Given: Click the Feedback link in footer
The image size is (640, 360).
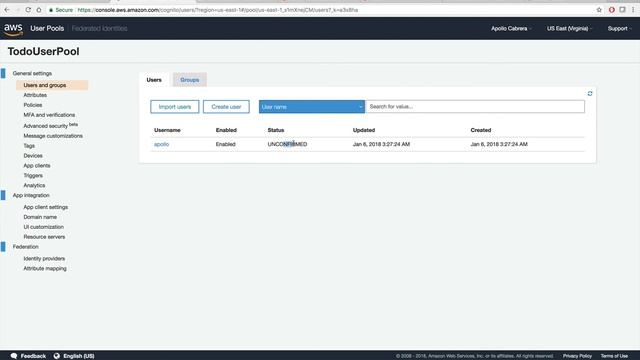Looking at the screenshot, I should click(33, 356).
